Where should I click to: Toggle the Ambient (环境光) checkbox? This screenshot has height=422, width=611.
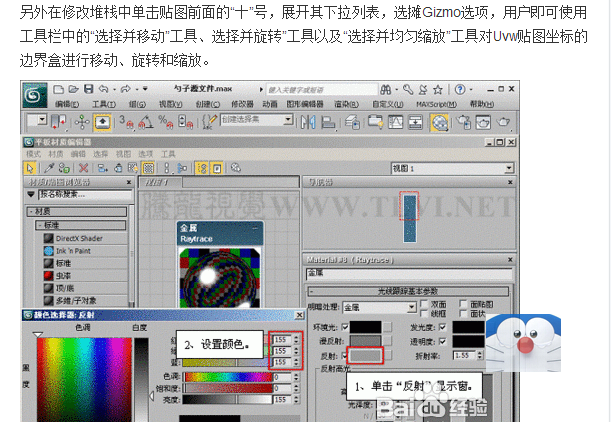344,327
